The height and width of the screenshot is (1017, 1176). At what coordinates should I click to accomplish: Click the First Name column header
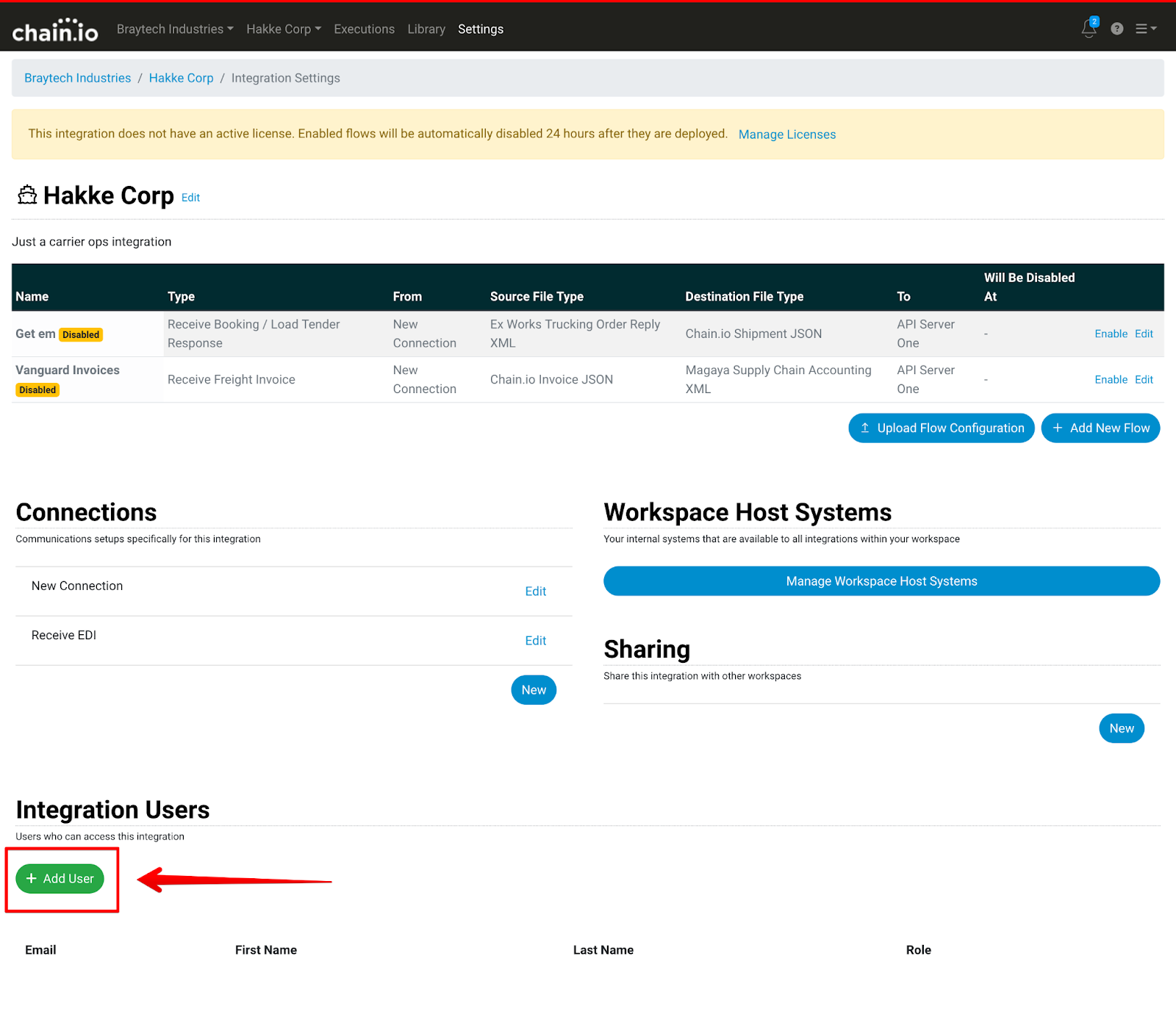pyautogui.click(x=266, y=949)
